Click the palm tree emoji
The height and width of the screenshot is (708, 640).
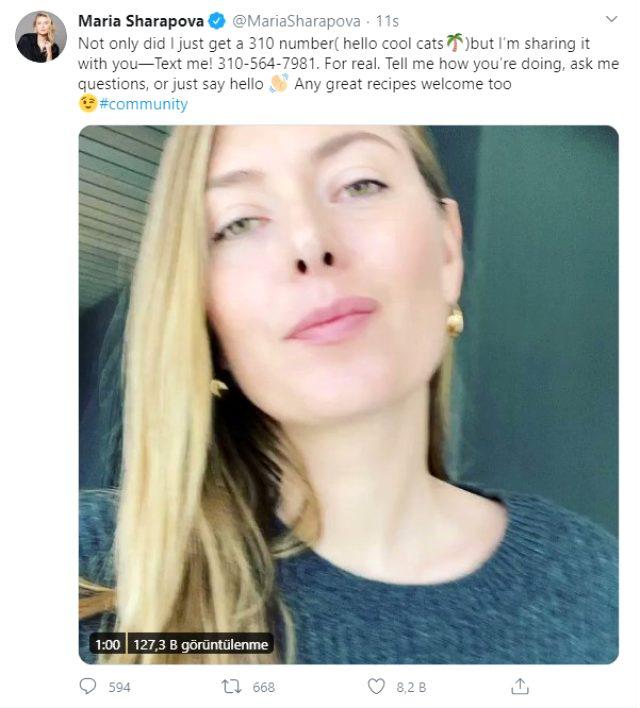pos(454,41)
